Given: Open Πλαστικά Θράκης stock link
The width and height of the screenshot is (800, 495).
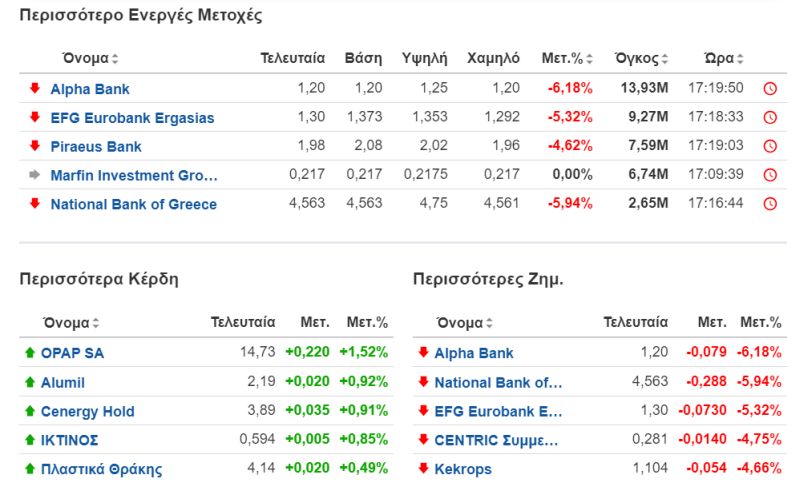Looking at the screenshot, I should [101, 469].
